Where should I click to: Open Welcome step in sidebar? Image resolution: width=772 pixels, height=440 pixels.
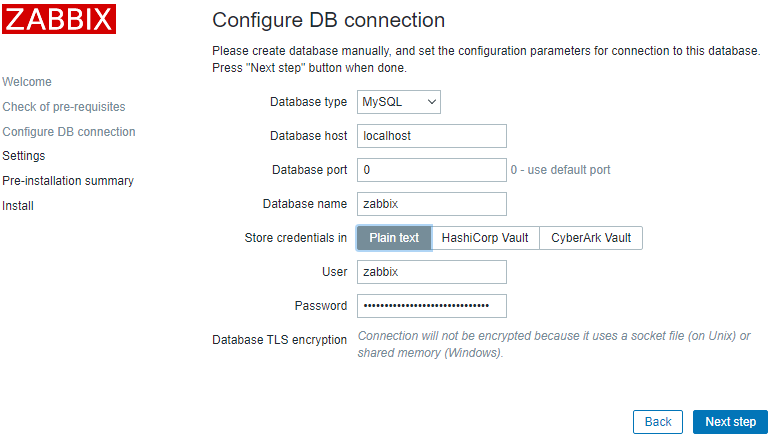point(27,82)
